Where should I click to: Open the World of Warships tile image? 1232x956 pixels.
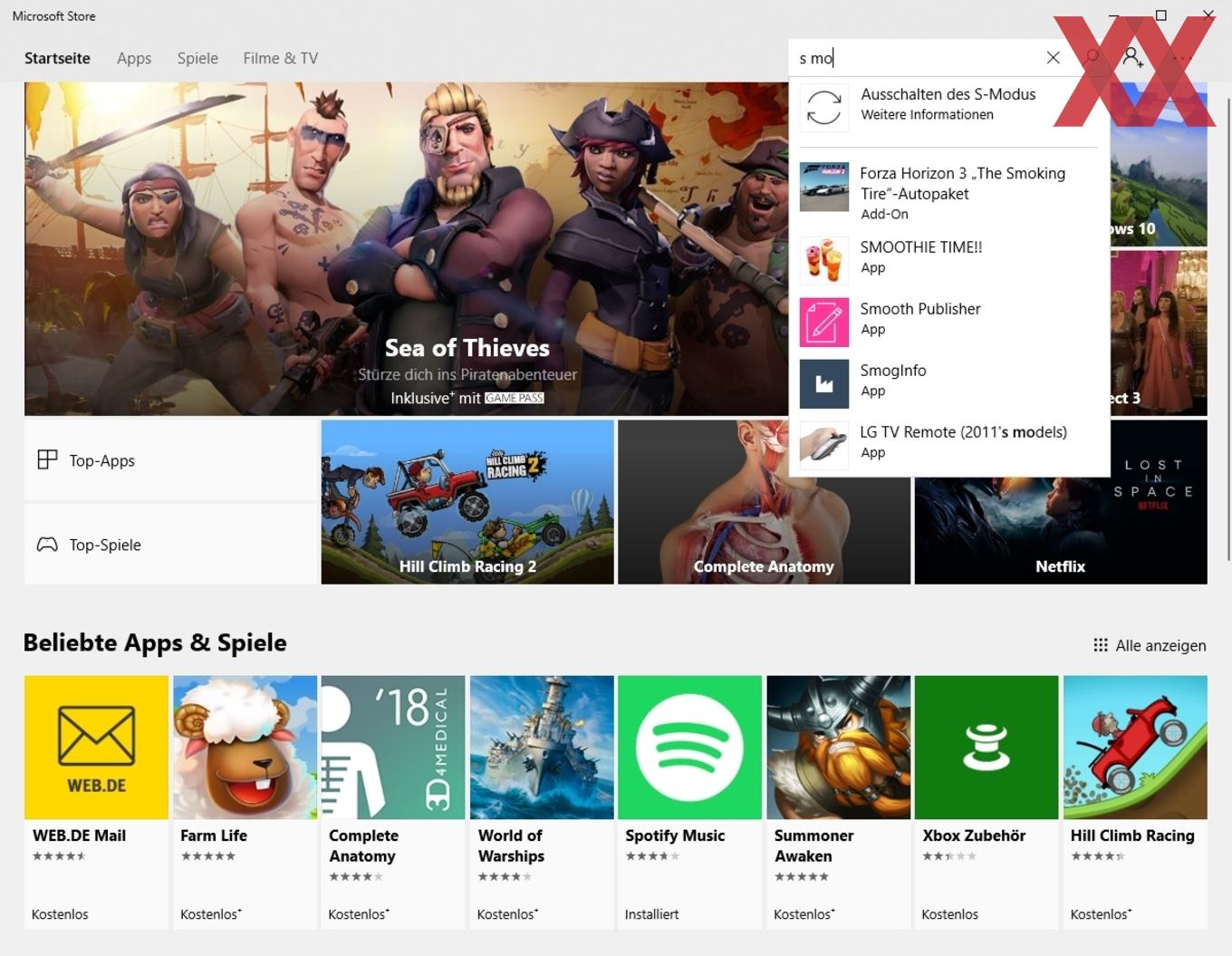542,748
